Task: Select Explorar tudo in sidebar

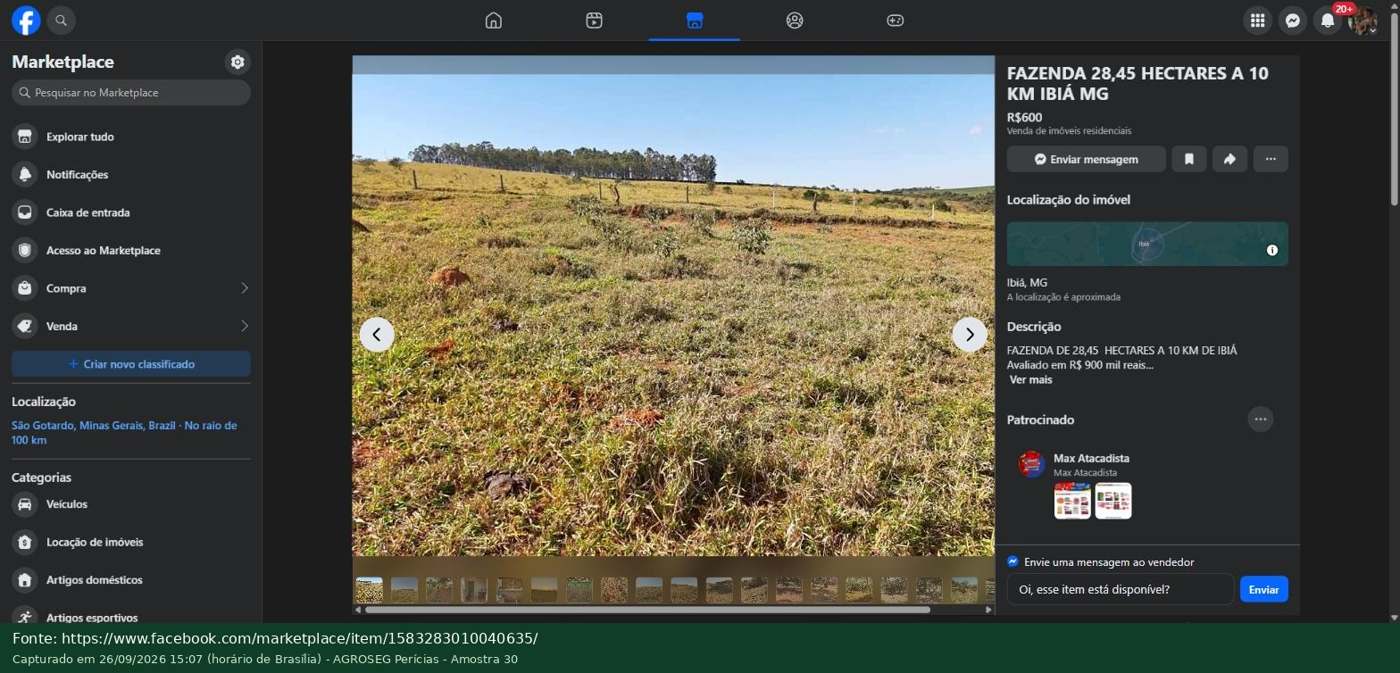Action: point(131,136)
